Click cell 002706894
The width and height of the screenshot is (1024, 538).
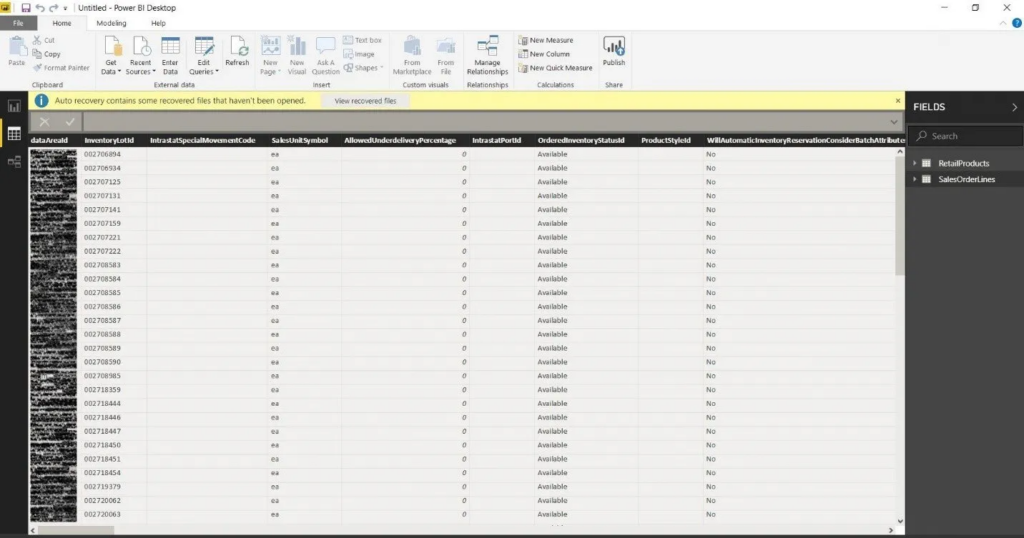point(103,154)
